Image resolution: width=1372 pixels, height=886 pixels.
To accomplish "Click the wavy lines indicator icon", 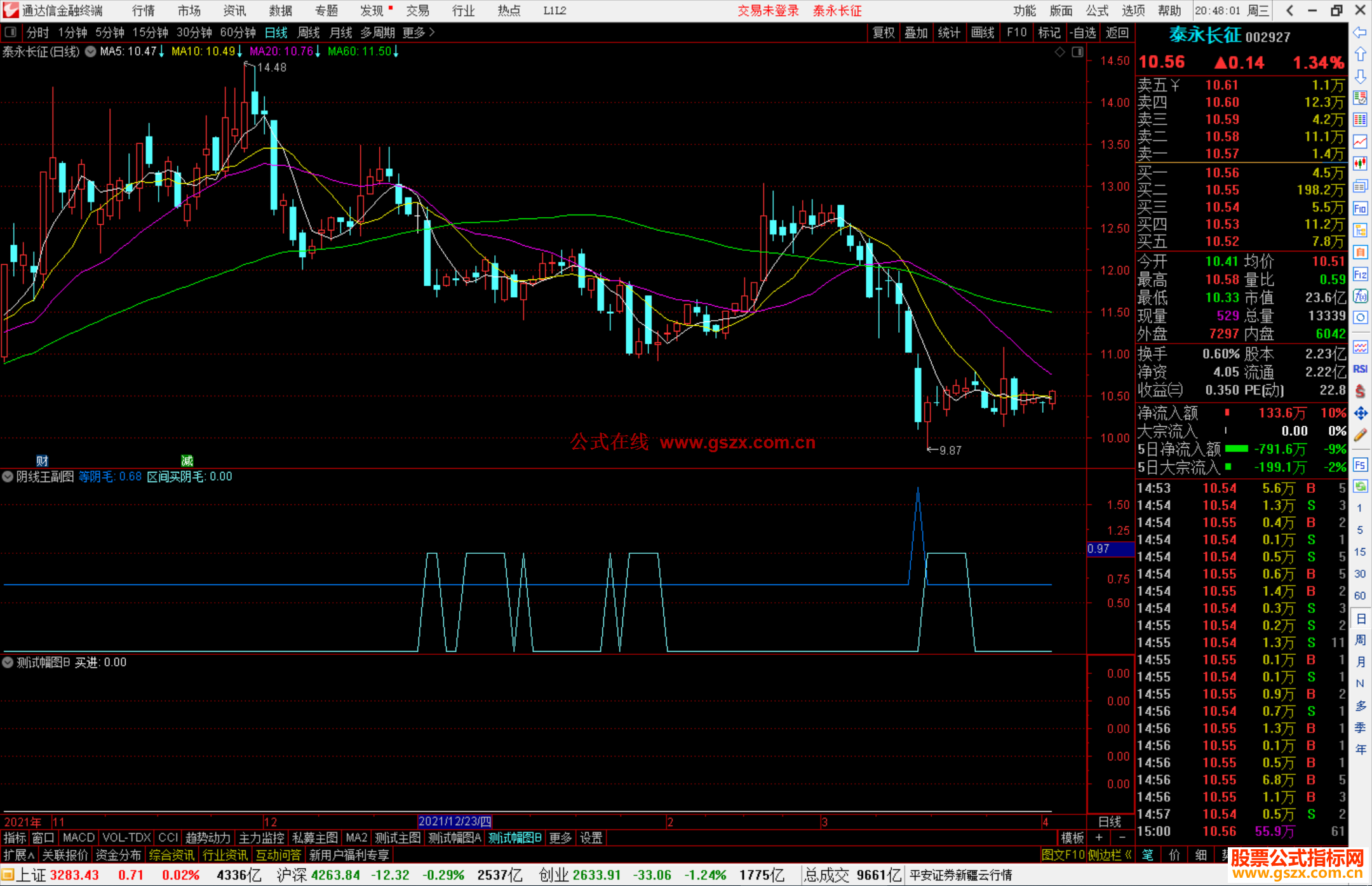I will point(1360,347).
